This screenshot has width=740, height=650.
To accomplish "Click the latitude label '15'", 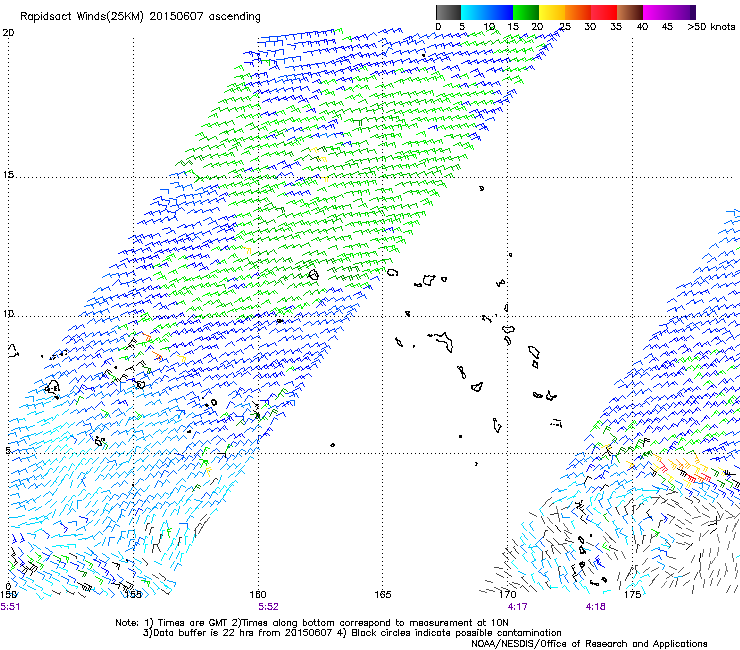I will [x=8, y=175].
